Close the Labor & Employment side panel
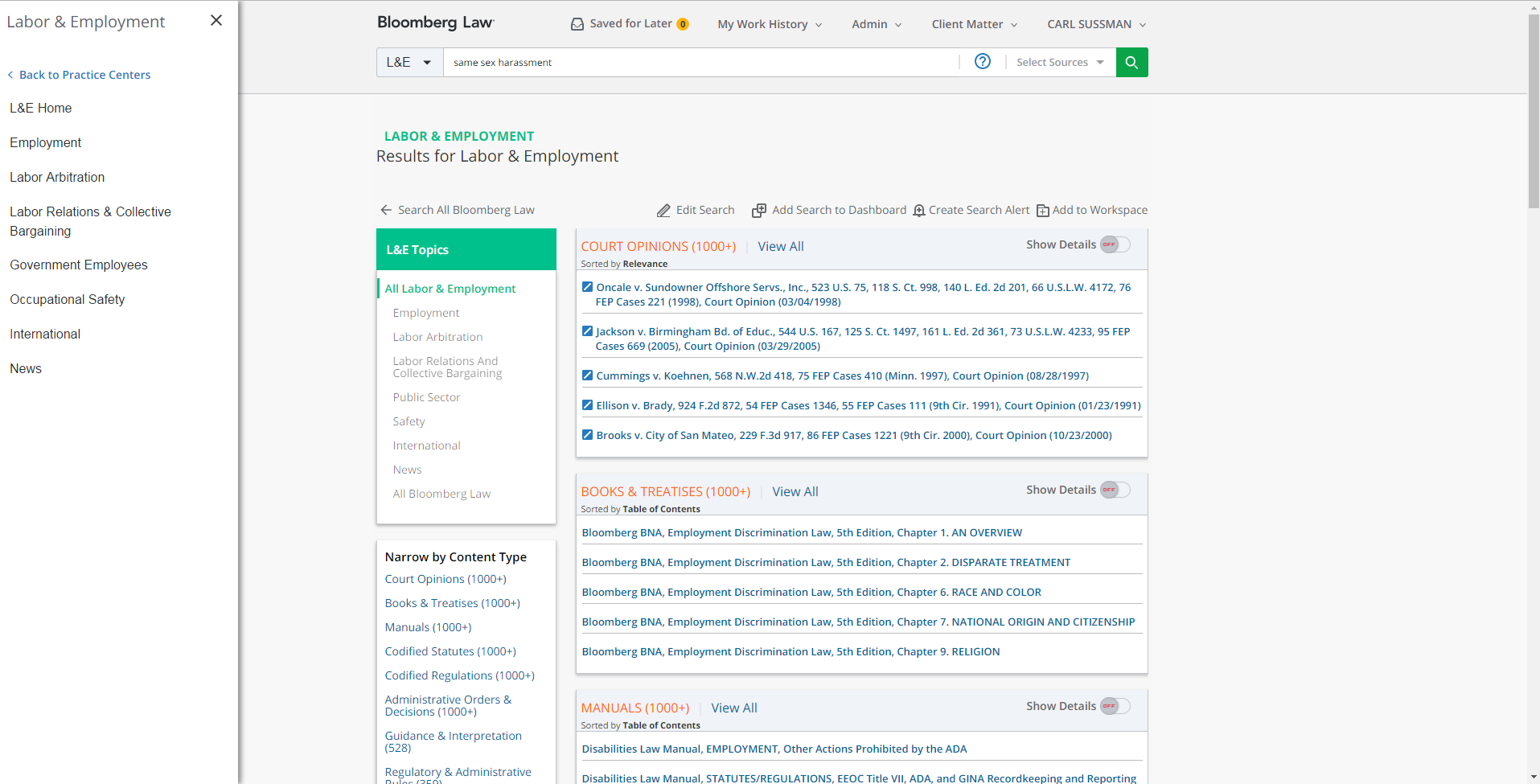Screen dimensions: 1540x784 pyautogui.click(x=216, y=21)
